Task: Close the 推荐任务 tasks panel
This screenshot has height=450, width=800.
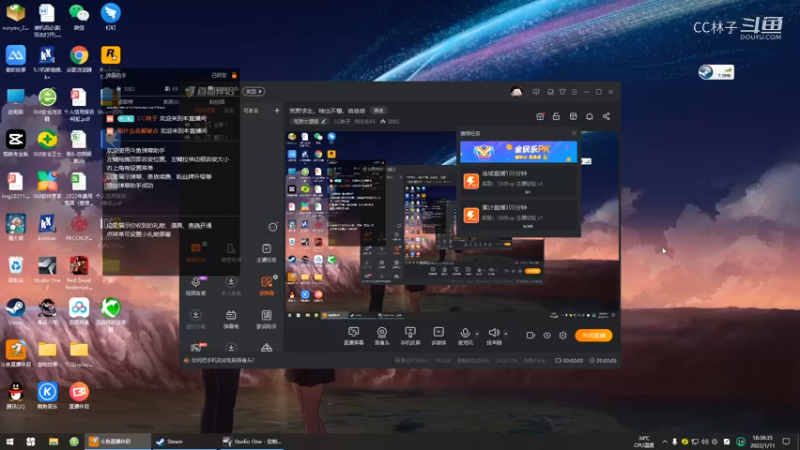Action: (x=574, y=133)
